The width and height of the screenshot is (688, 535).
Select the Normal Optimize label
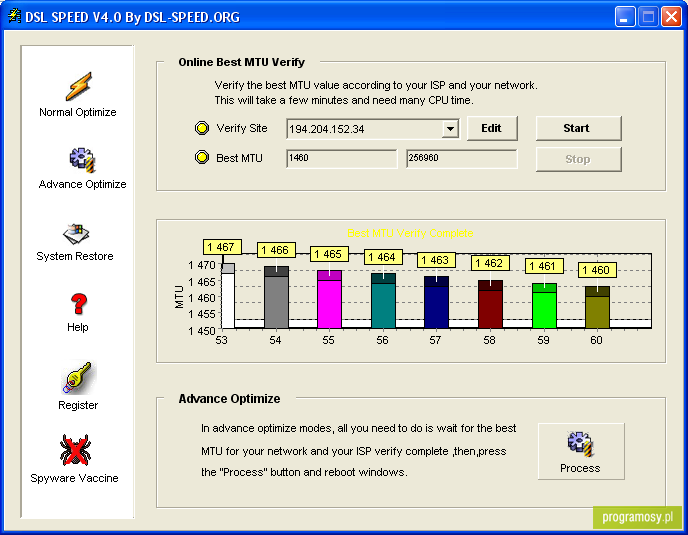[x=78, y=112]
